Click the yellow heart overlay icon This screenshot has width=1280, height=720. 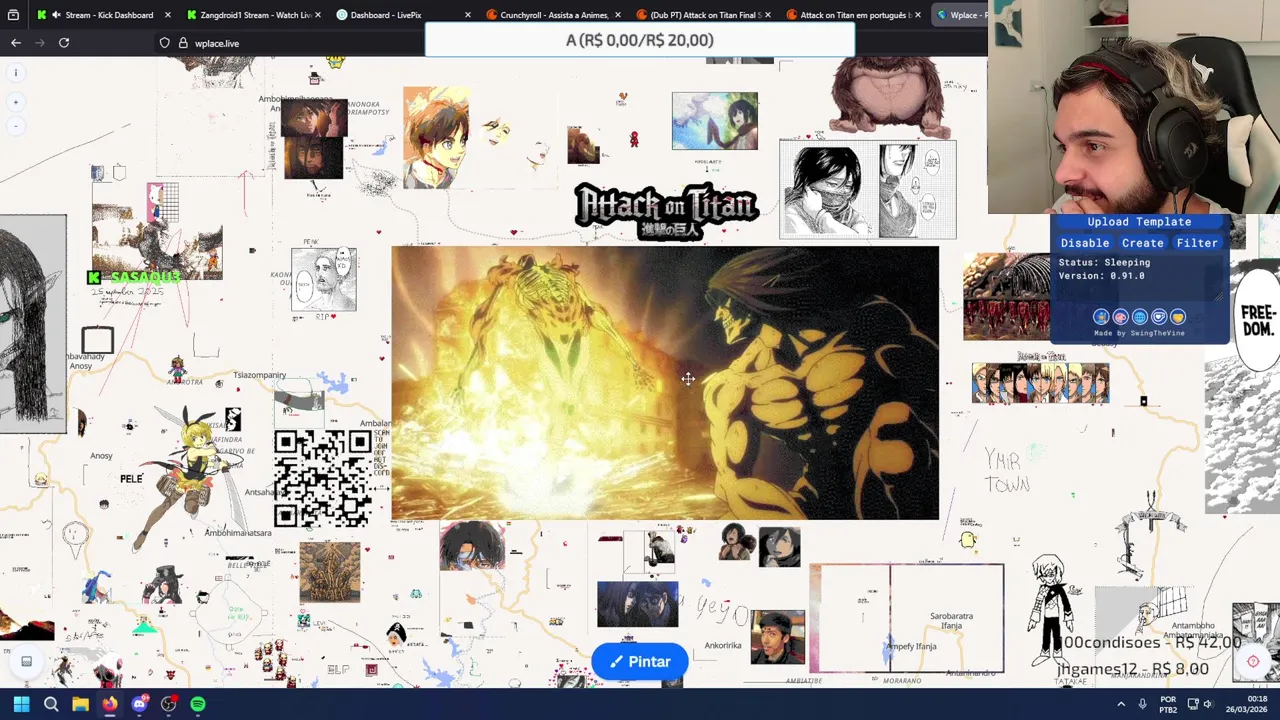coord(1178,317)
